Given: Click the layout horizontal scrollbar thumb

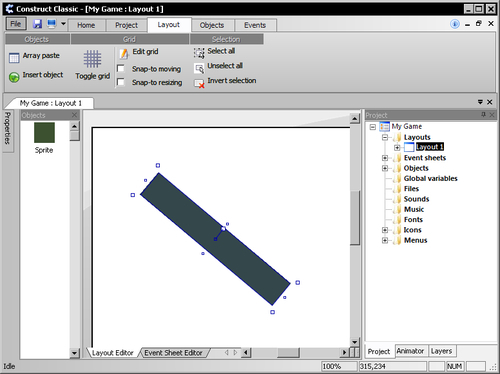Looking at the screenshot, I should pos(288,352).
